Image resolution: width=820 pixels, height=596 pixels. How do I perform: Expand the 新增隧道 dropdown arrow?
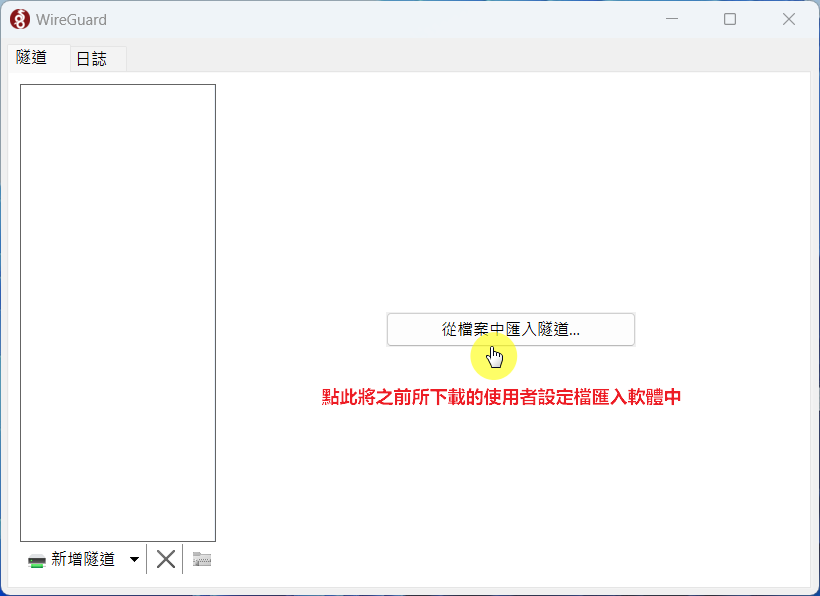(134, 559)
